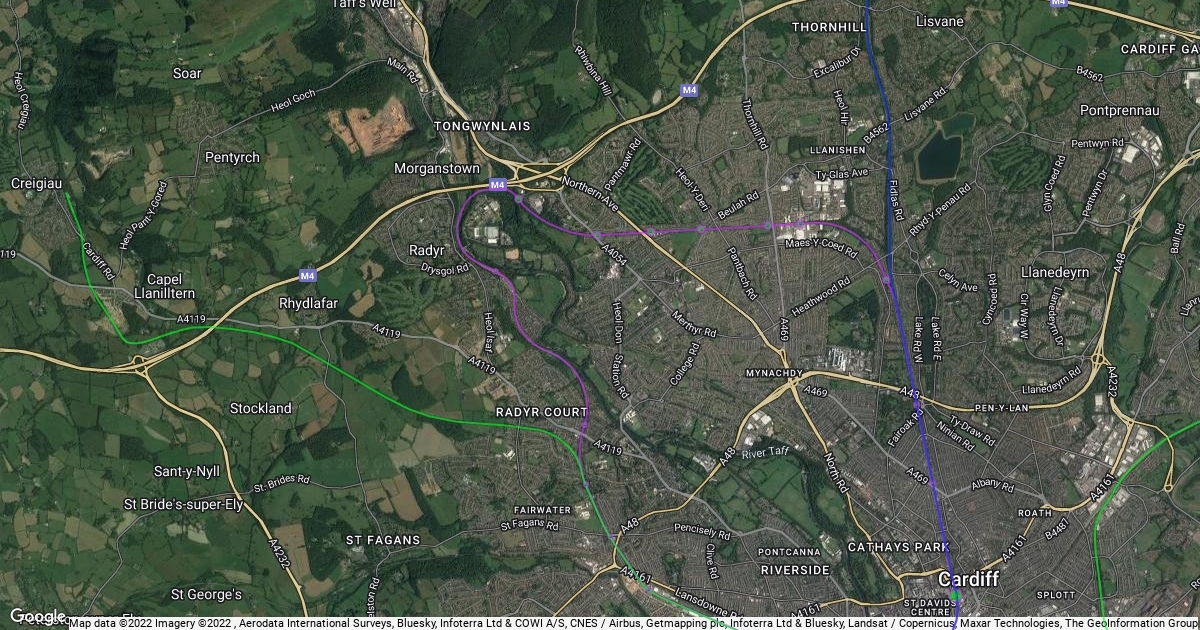Click the green station marker below Cardiff
Viewport: 1200px width, 630px height.
click(x=955, y=596)
